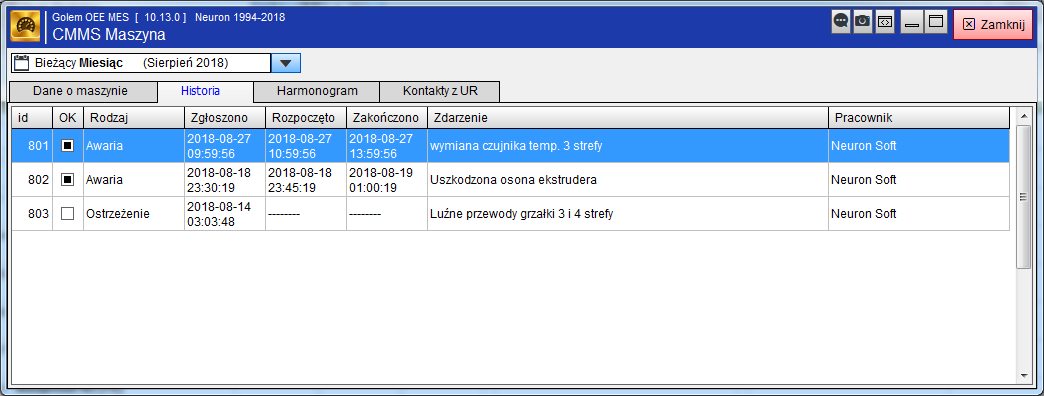Viewport: 1044px width, 396px height.
Task: Sort by the Pracownik column header
Action: pos(919,118)
